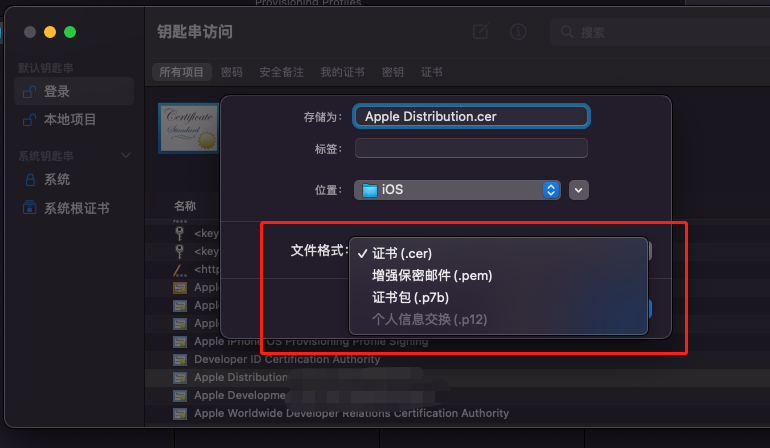Select the 系统根证书 keychain in the sidebar

pyautogui.click(x=75, y=208)
